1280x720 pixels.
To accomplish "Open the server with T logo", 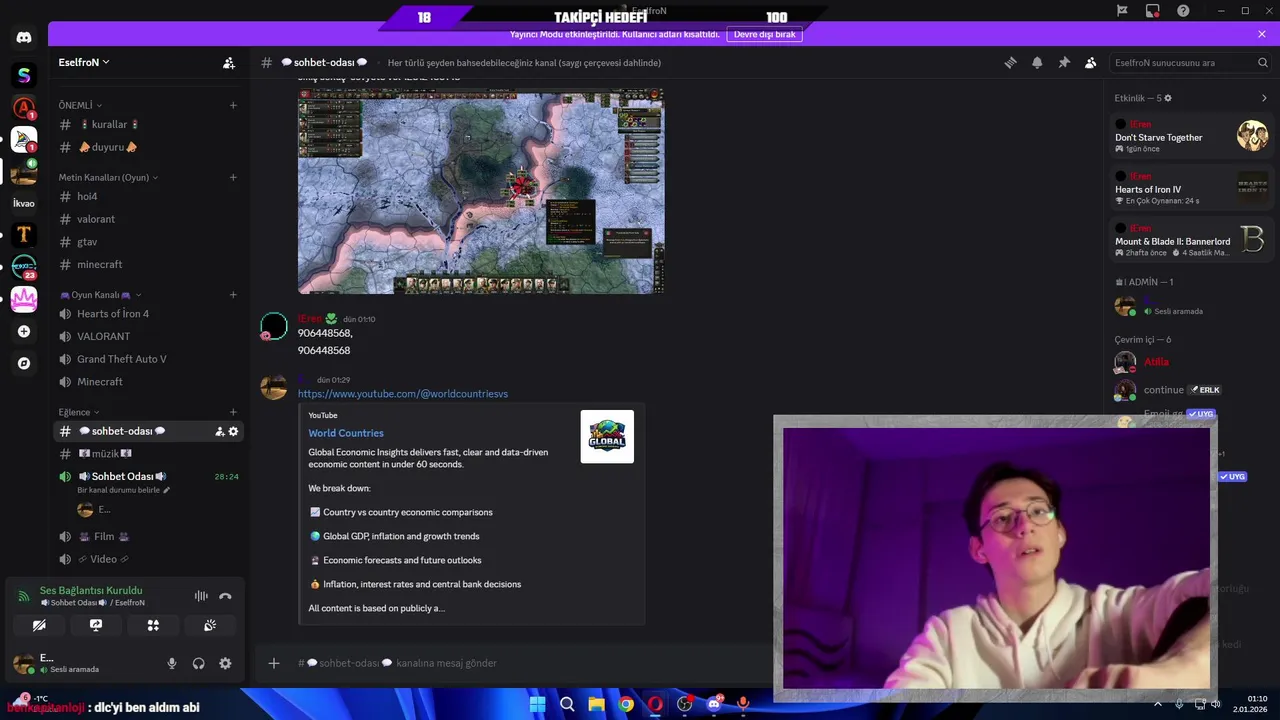I will click(24, 235).
